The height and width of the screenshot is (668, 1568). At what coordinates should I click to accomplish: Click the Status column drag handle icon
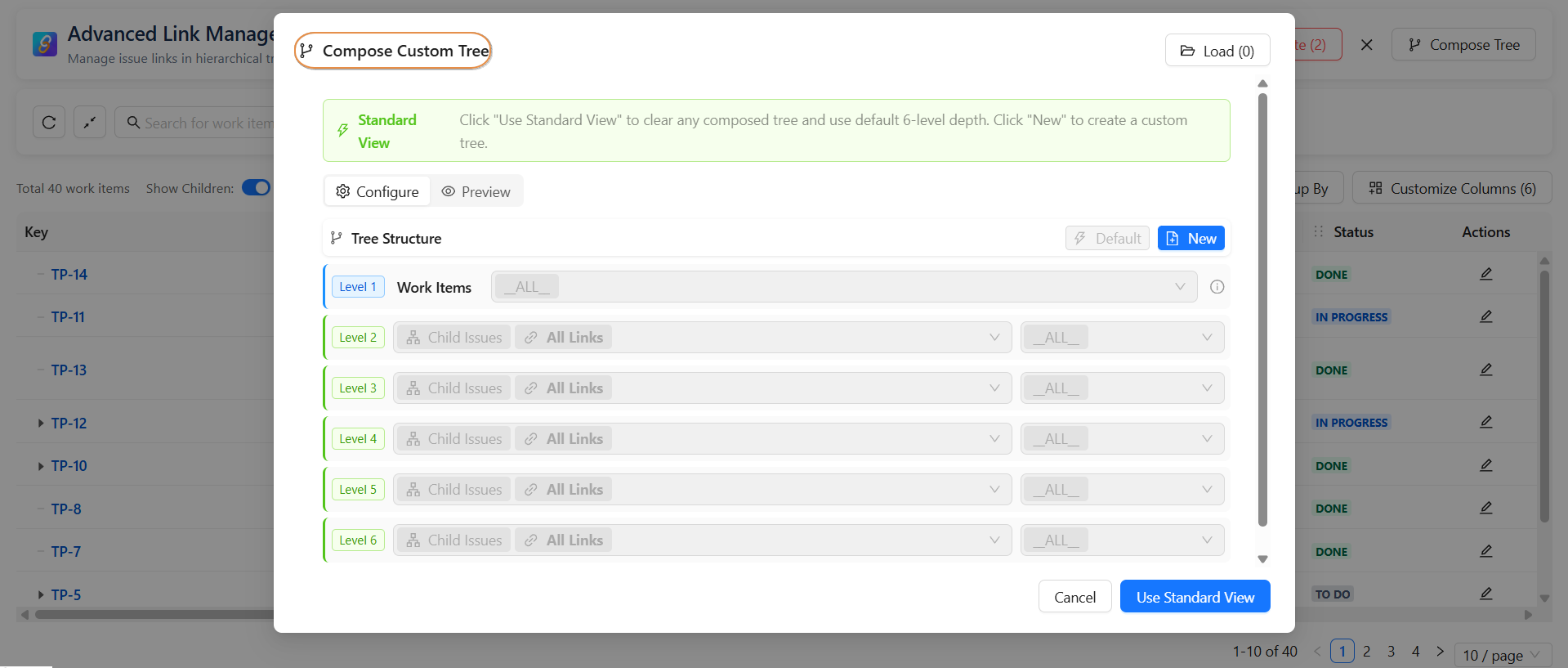1318,232
